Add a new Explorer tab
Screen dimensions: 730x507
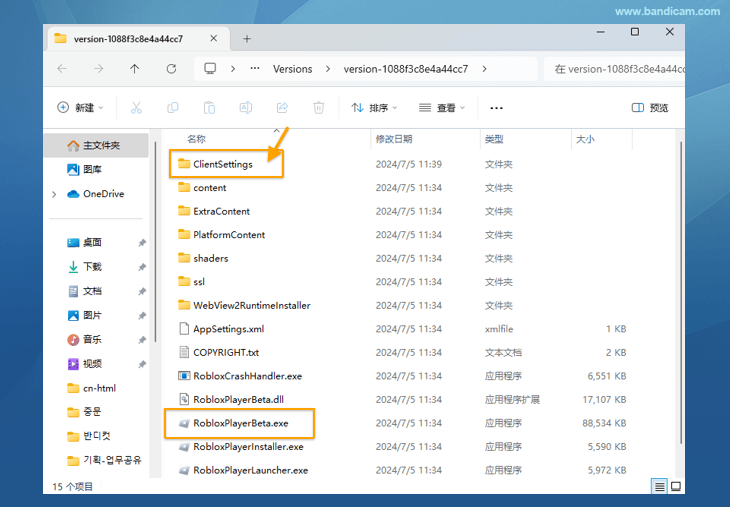pyautogui.click(x=247, y=39)
